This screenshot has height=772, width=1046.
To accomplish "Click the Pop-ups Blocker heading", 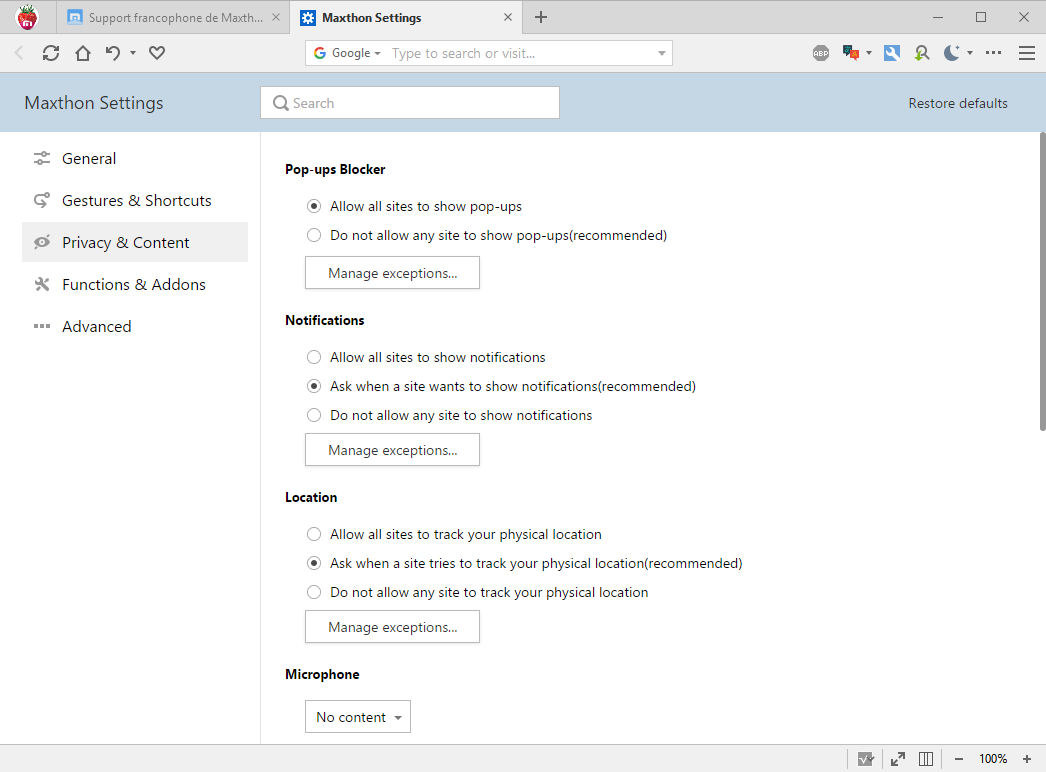I will click(x=335, y=169).
